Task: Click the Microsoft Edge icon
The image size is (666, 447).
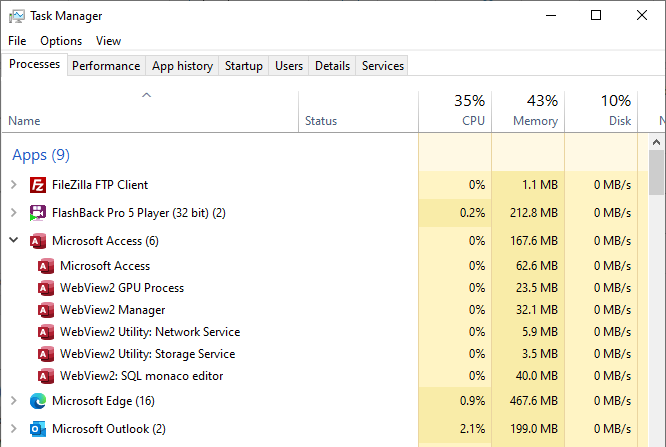Action: (x=38, y=401)
